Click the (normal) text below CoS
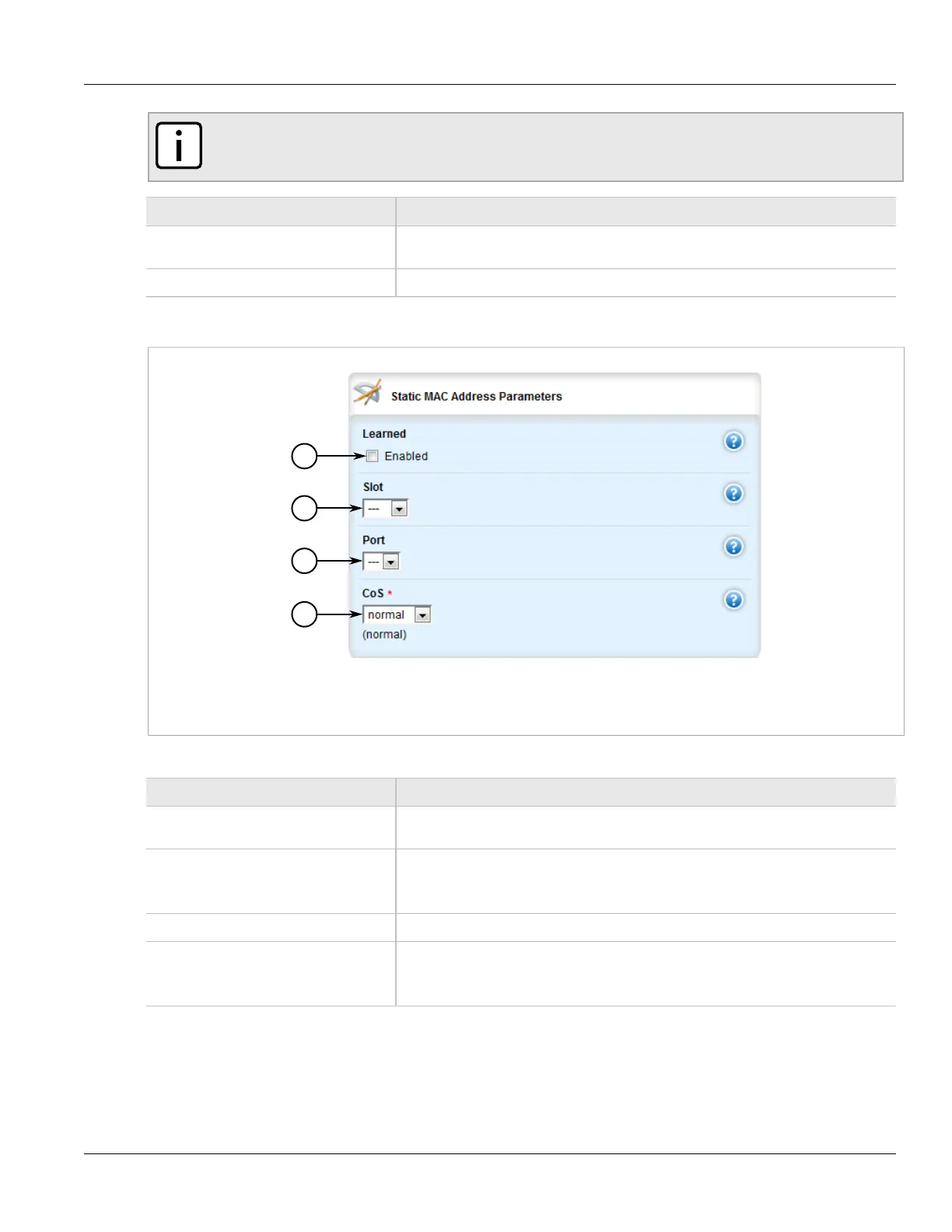Screen dimensions: 952x1232 [384, 635]
